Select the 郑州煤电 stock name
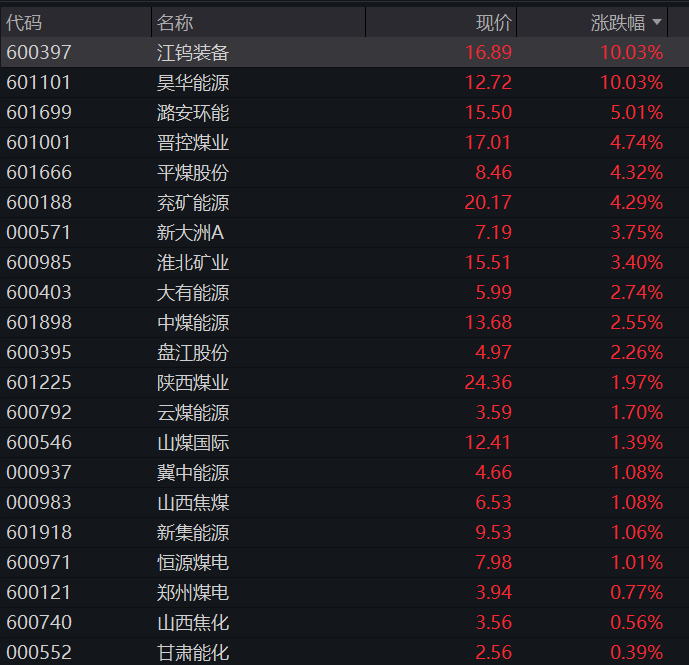 click(x=193, y=593)
